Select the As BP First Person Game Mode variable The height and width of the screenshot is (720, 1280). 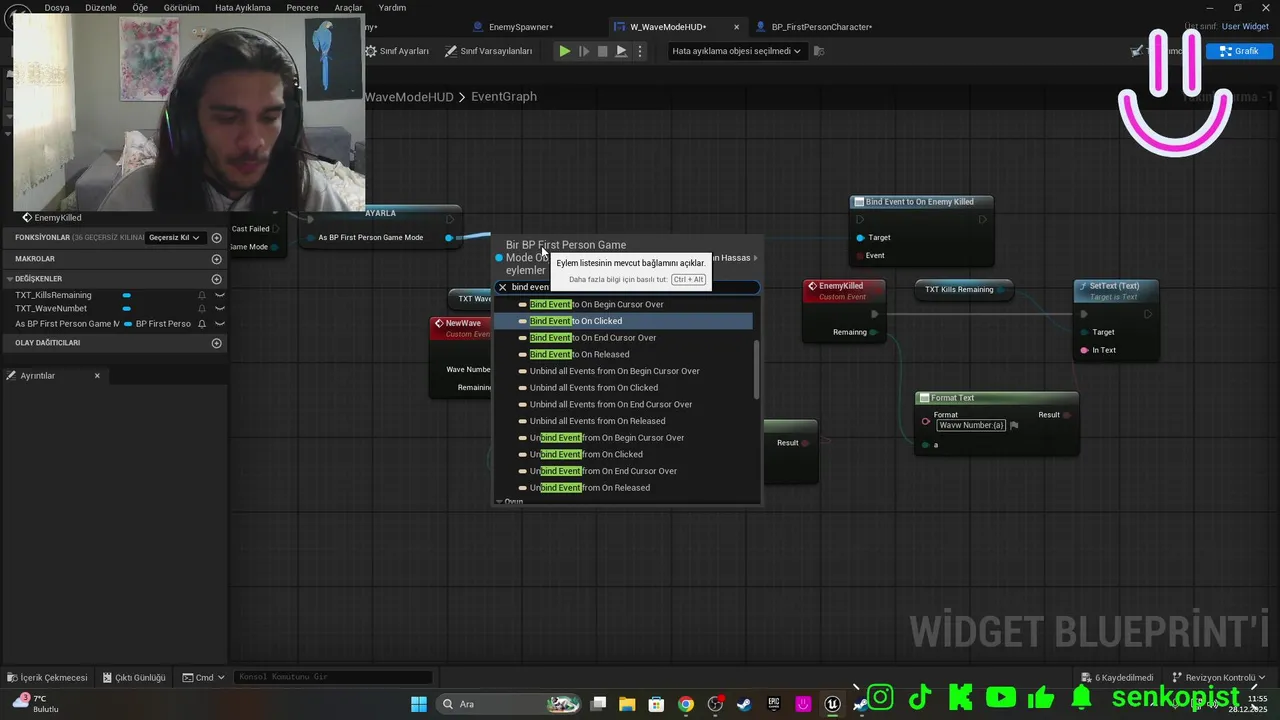click(x=67, y=324)
